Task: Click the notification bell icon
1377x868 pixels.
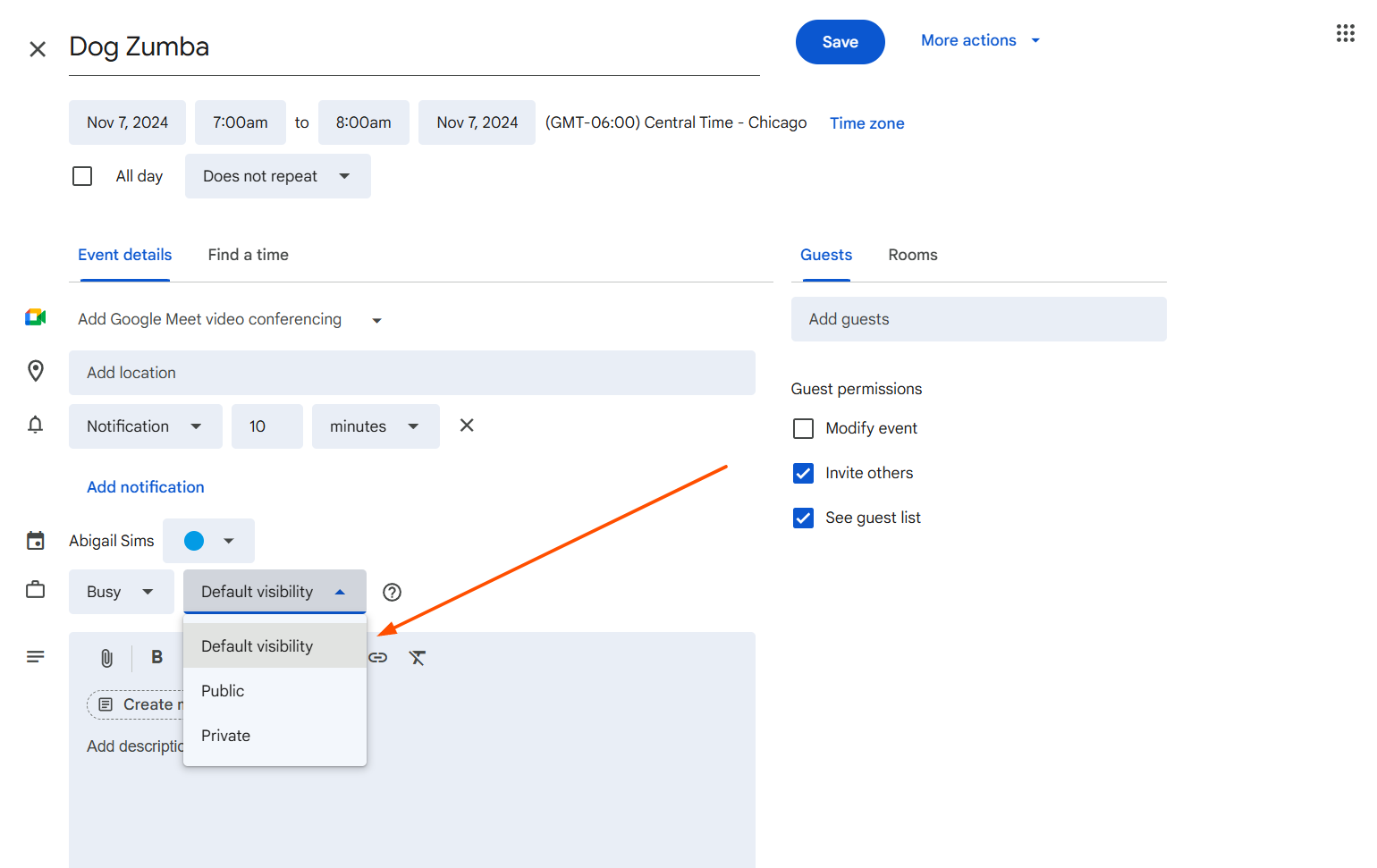Action: coord(36,425)
